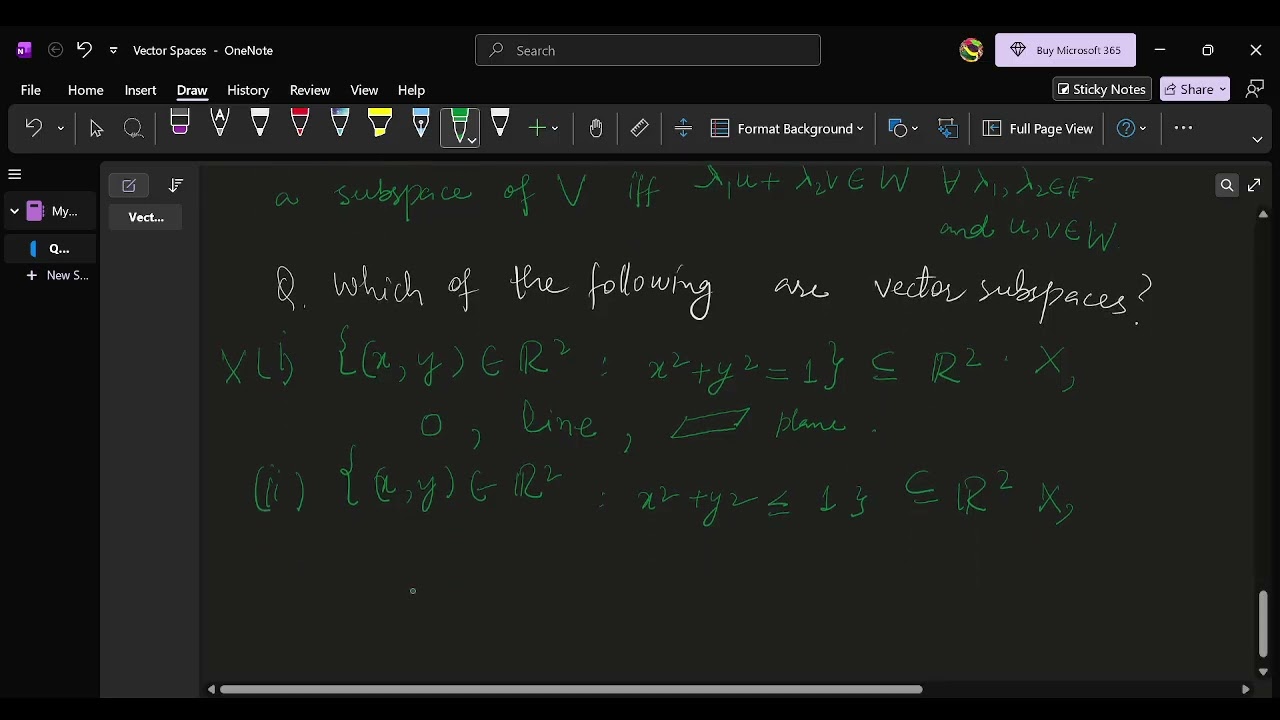Switch to Full Page View
Image resolution: width=1280 pixels, height=720 pixels.
1038,128
